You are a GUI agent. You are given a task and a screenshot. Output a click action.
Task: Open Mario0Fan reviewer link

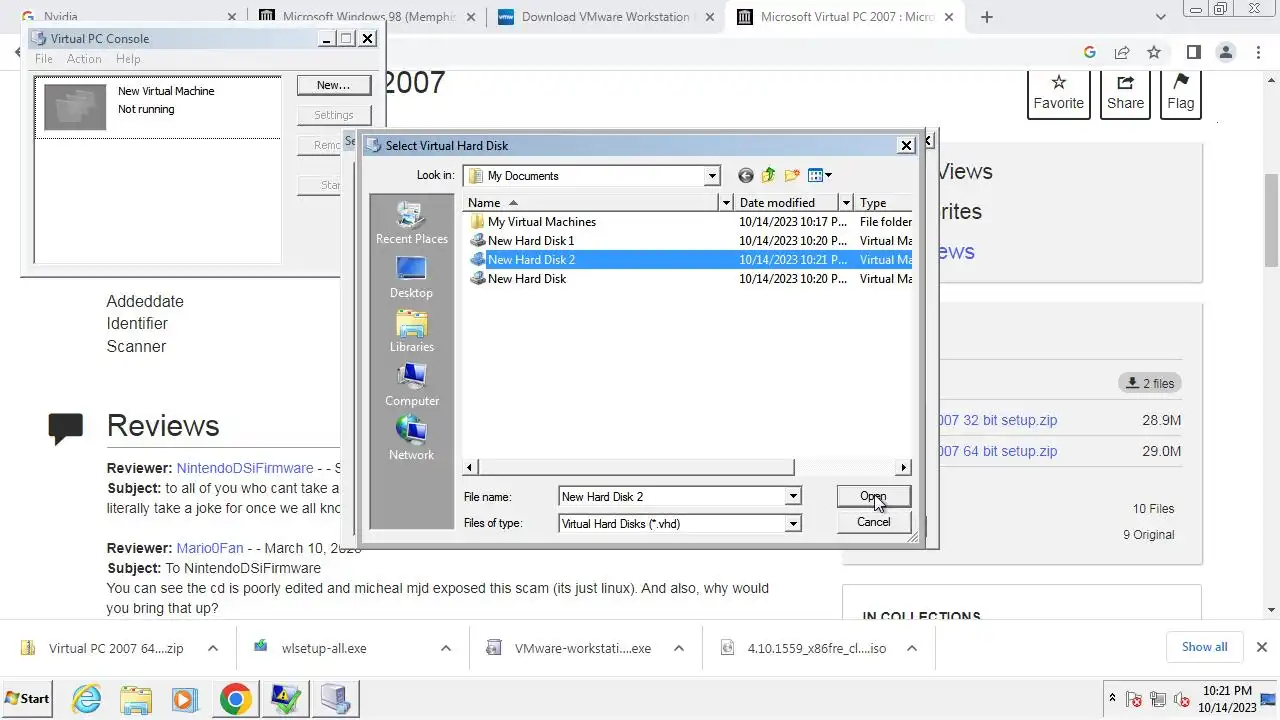pyautogui.click(x=210, y=548)
